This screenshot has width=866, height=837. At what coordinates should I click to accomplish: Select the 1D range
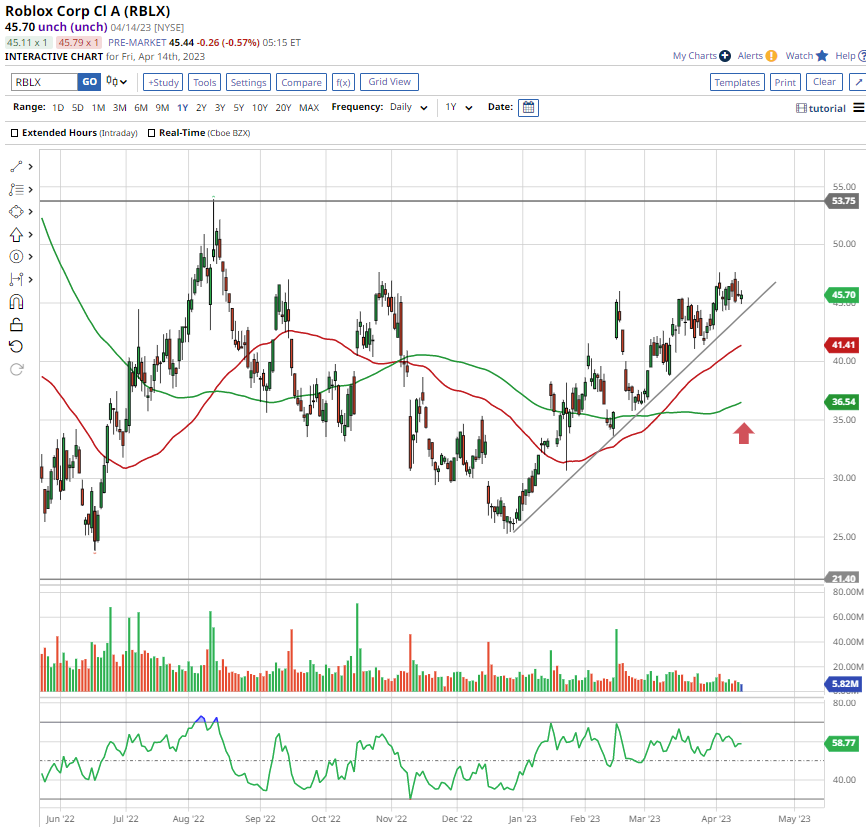point(58,108)
